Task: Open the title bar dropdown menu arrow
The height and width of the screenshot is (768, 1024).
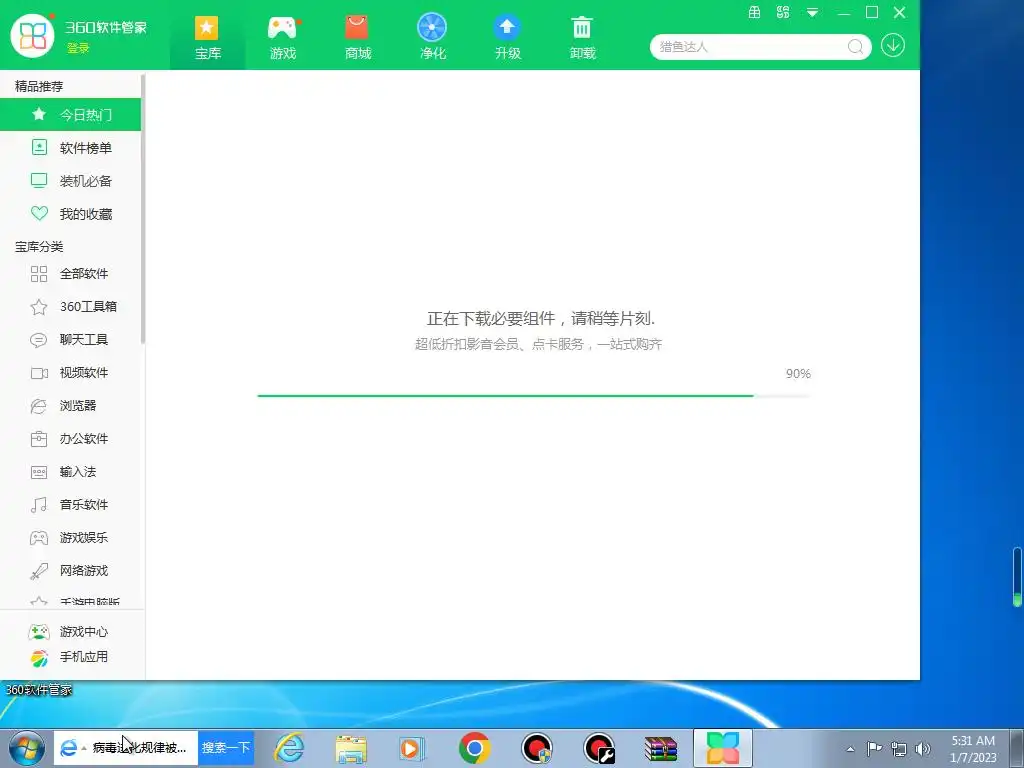Action: [812, 12]
